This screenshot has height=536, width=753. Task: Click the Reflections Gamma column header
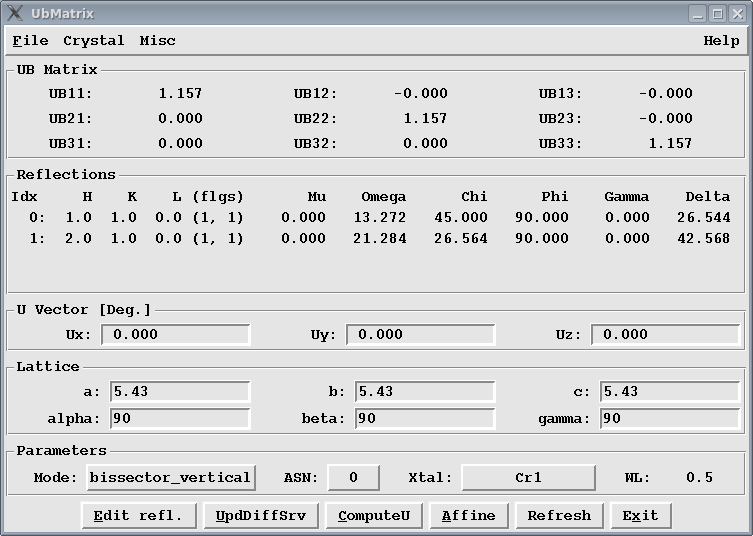(x=627, y=196)
